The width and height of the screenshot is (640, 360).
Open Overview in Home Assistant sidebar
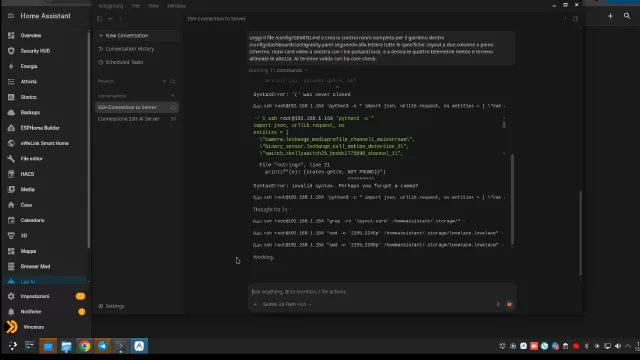pos(45,36)
